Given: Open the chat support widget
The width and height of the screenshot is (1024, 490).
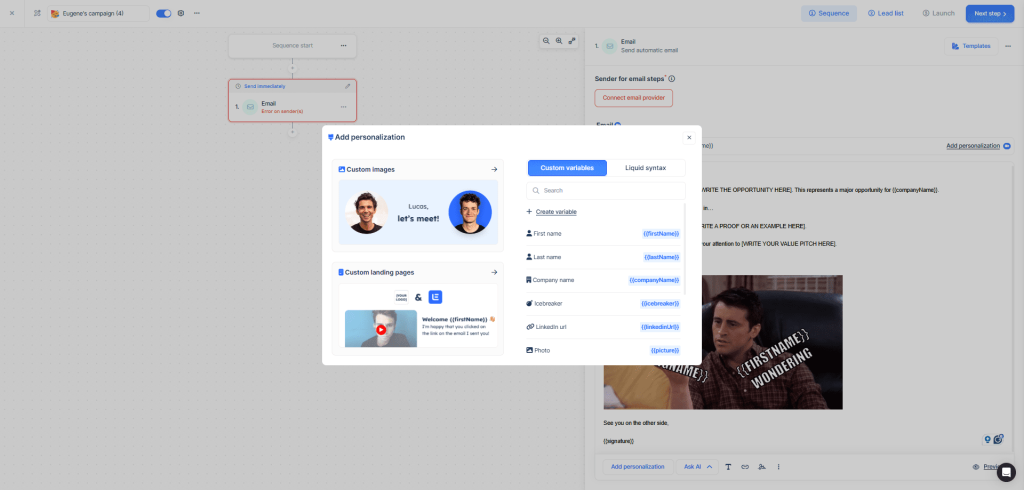Looking at the screenshot, I should (x=1006, y=472).
